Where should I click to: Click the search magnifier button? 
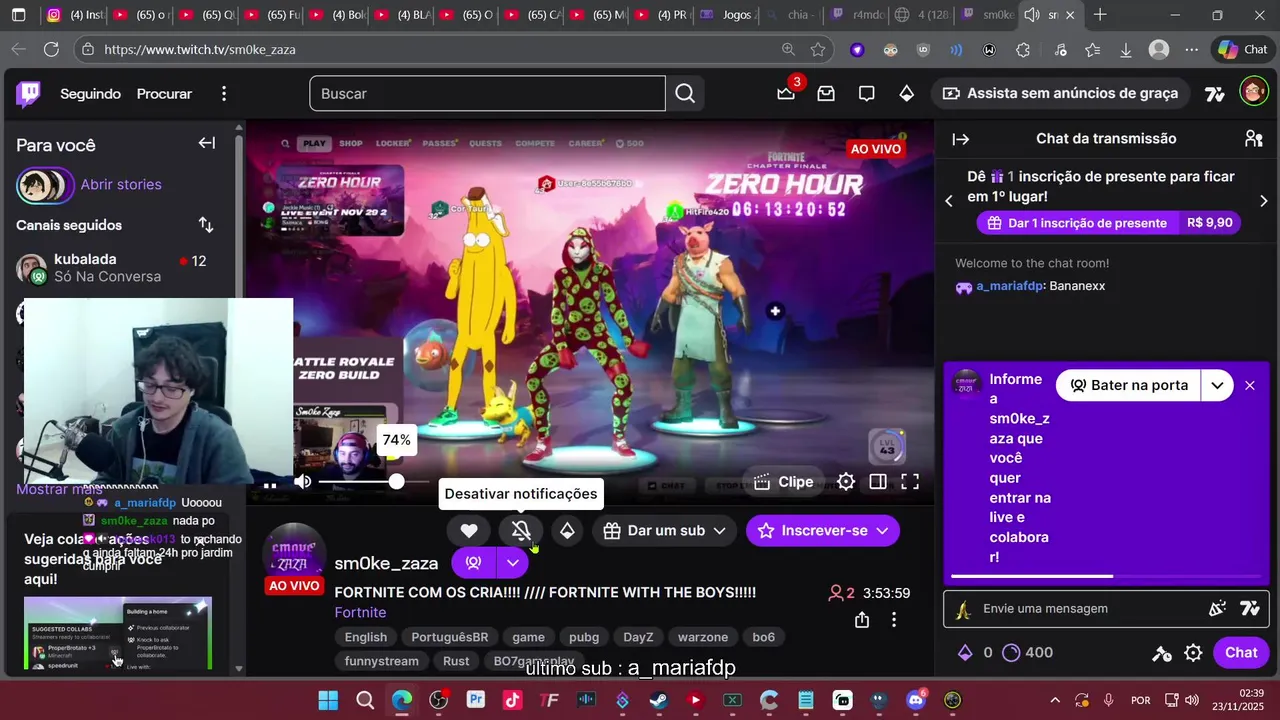point(685,93)
